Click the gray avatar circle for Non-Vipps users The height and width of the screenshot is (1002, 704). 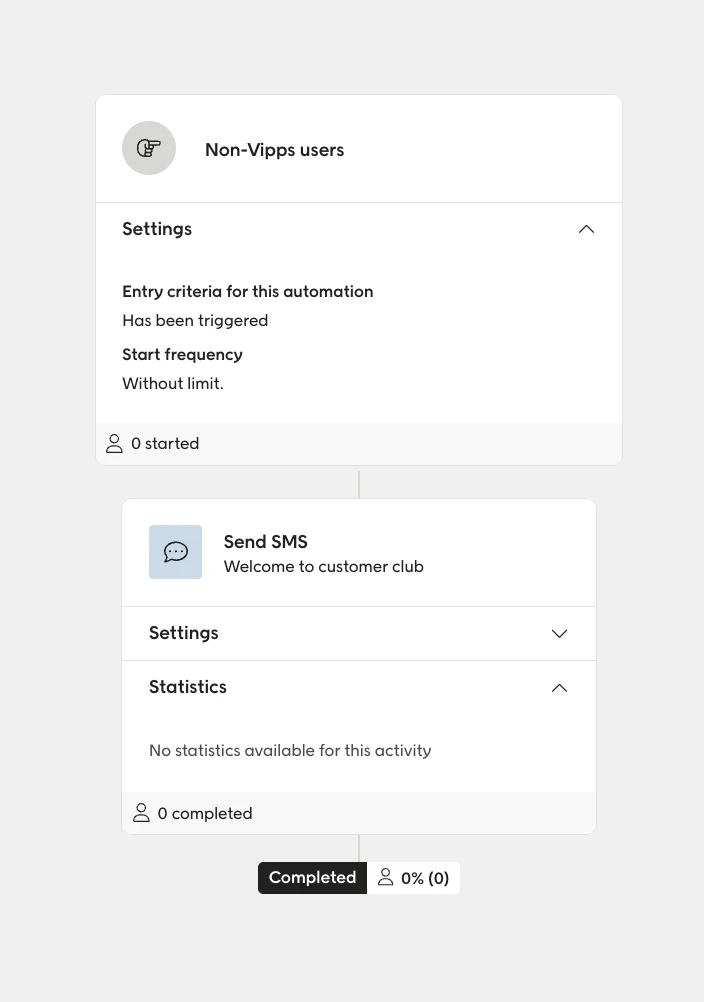(x=149, y=147)
